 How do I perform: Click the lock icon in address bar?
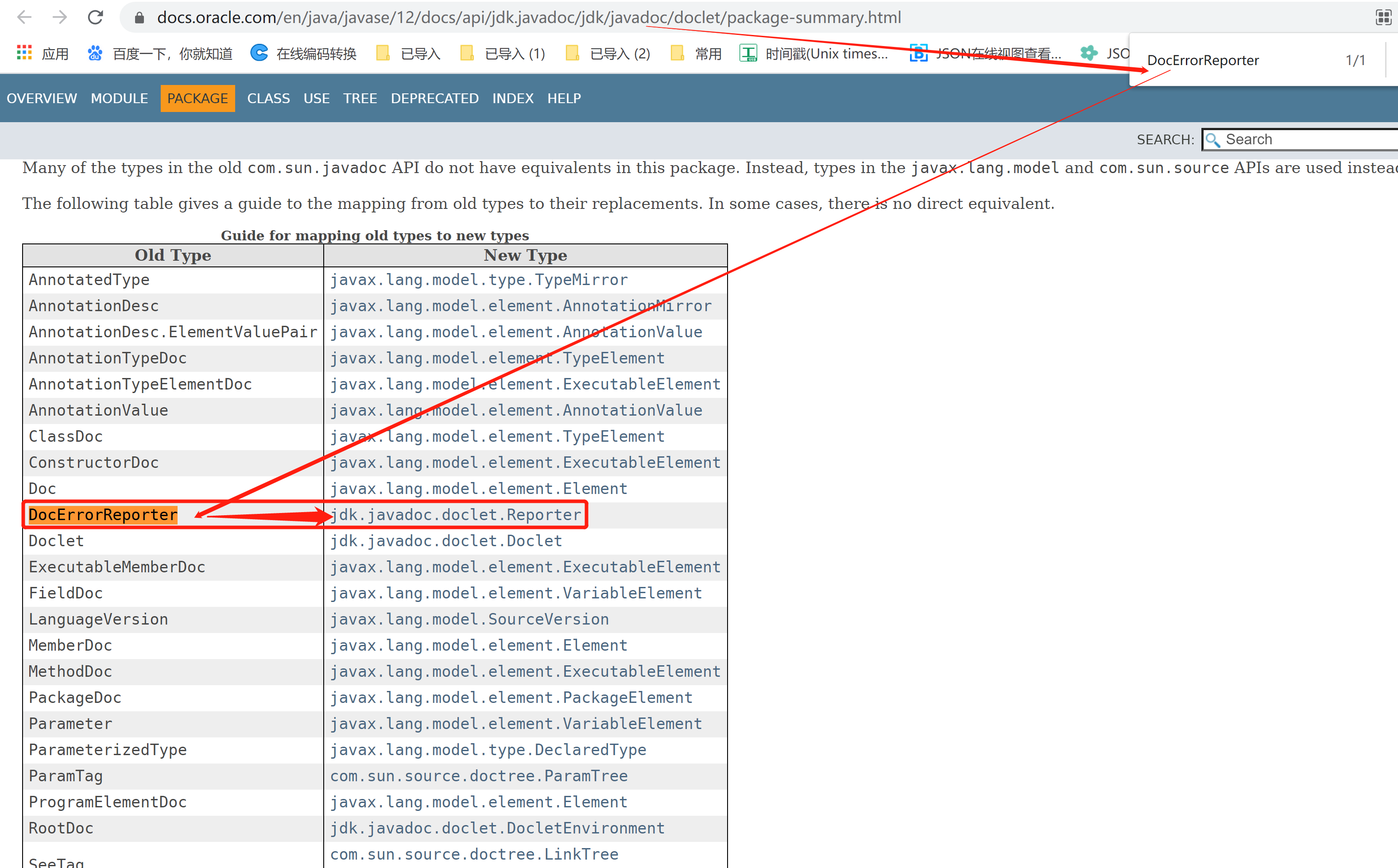(x=139, y=18)
